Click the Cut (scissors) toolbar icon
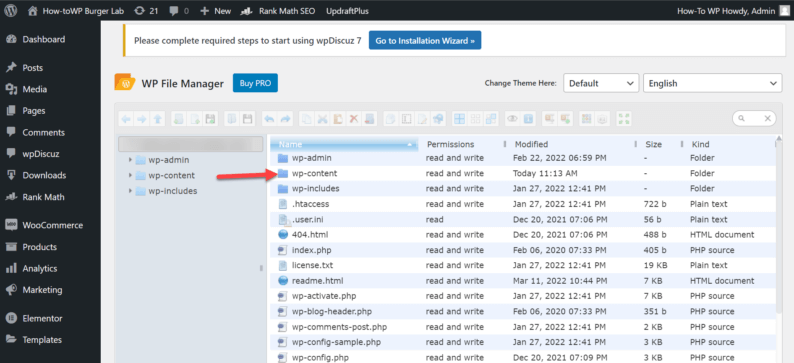This screenshot has height=363, width=794. coord(323,119)
